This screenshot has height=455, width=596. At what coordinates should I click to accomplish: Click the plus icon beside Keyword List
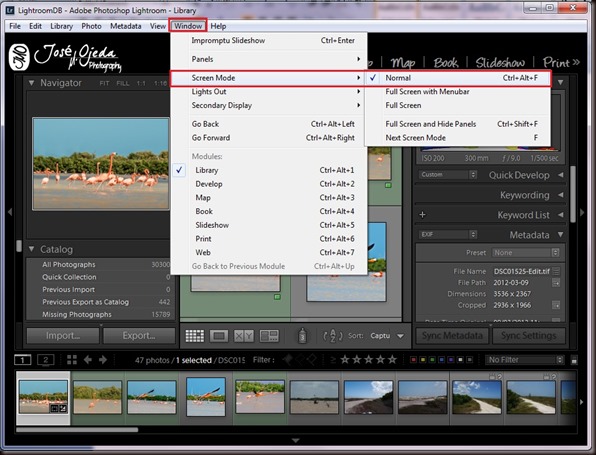click(422, 215)
